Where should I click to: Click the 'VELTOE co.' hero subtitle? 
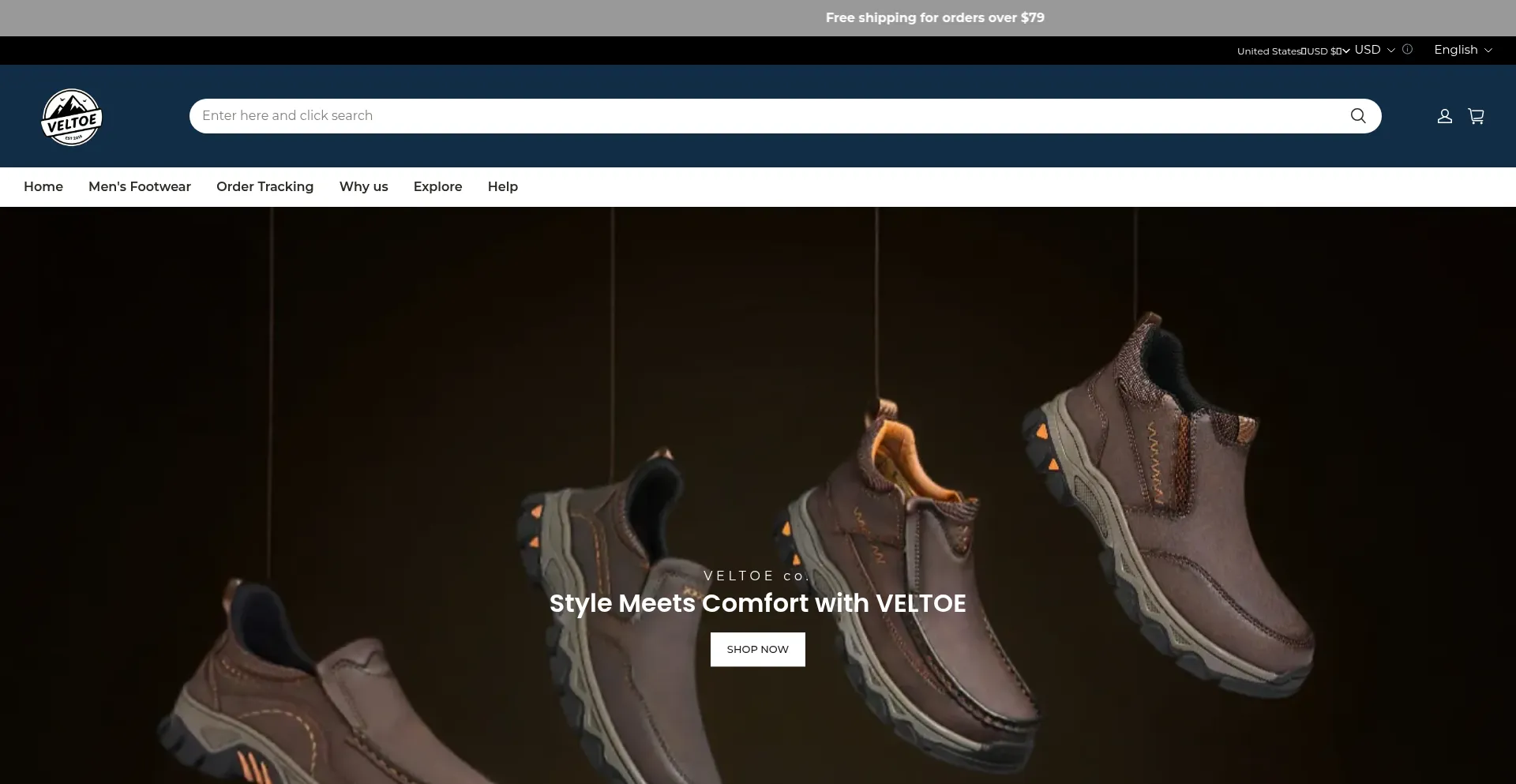click(757, 576)
